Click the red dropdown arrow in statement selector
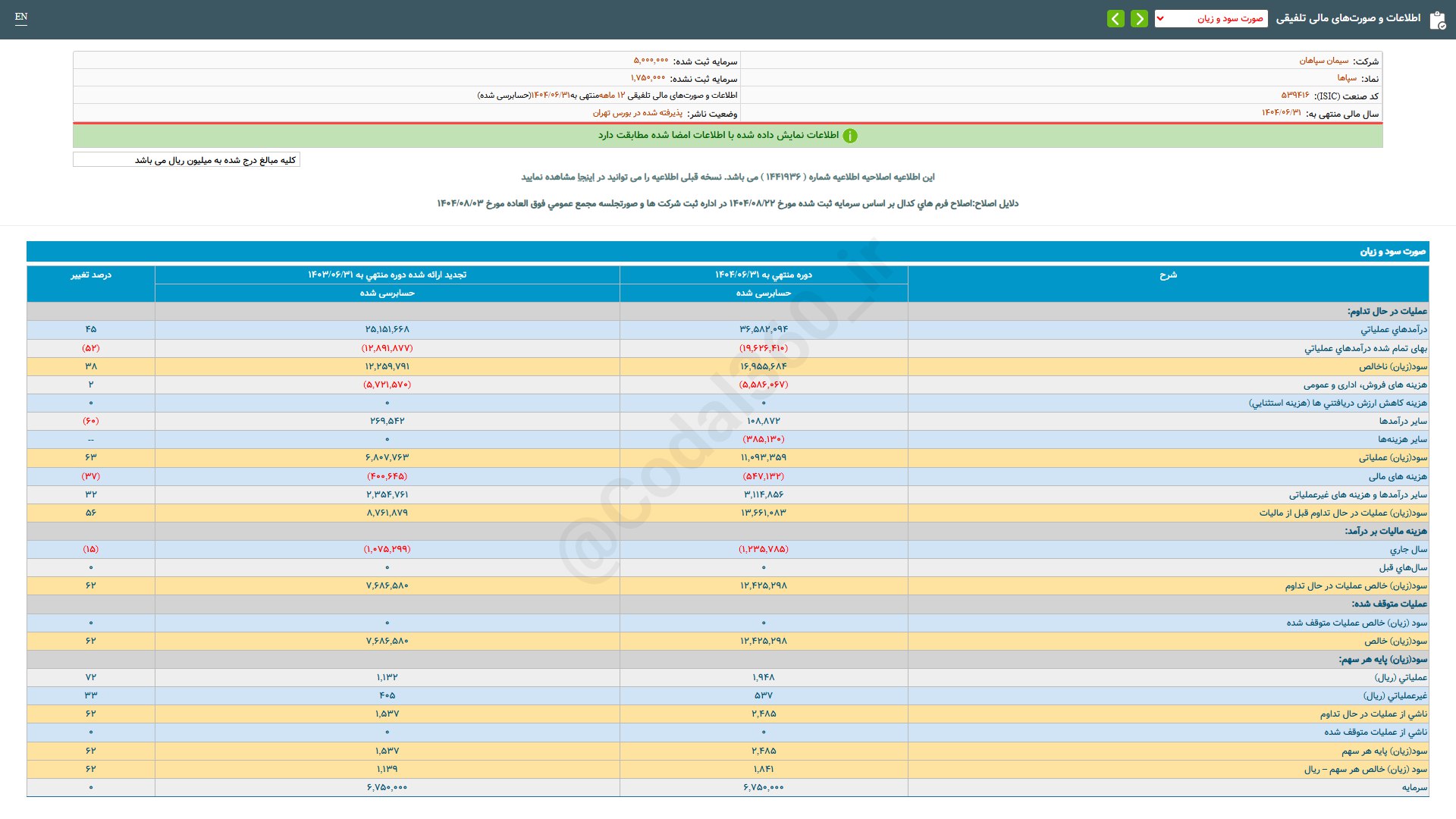The height and width of the screenshot is (819, 1456). click(x=1160, y=18)
